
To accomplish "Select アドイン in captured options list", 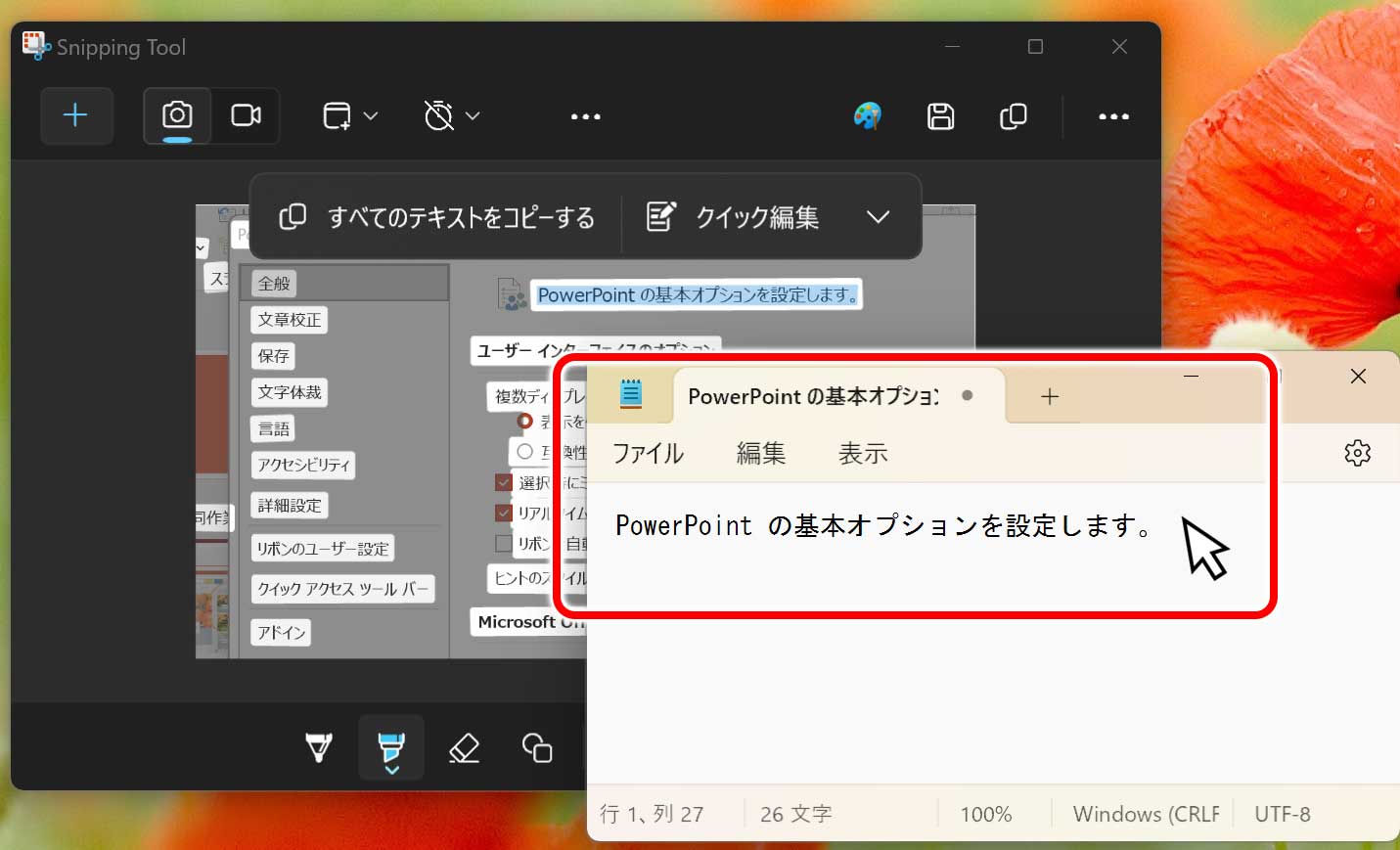I will pos(282,633).
